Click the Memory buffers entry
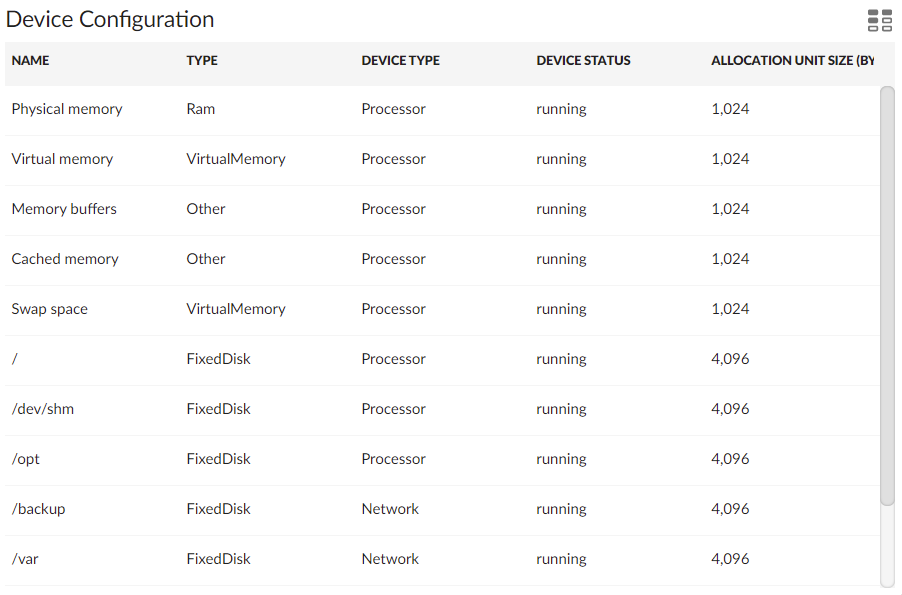Image resolution: width=902 pixels, height=595 pixels. 64,209
